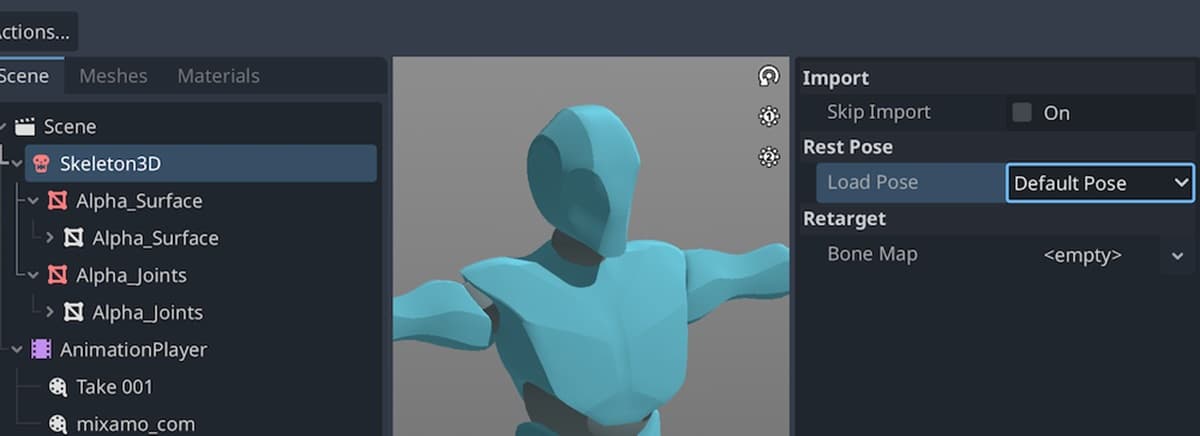The height and width of the screenshot is (436, 1200).
Task: Click the red Alpha_Joints parent mesh icon
Action: [58, 275]
